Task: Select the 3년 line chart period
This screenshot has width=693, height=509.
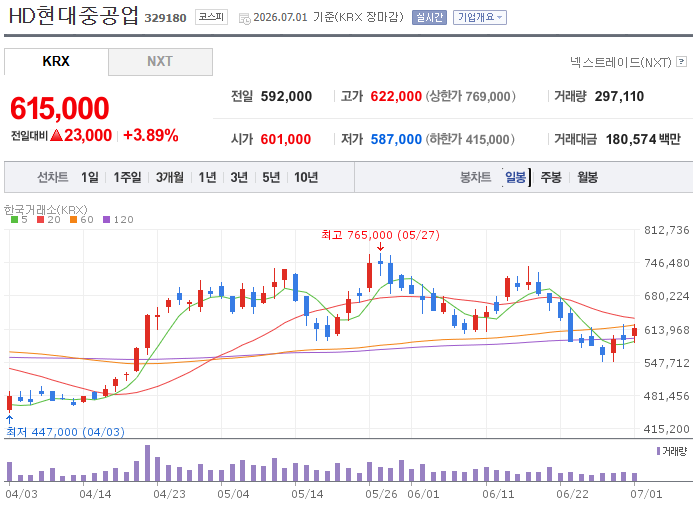Action: coord(239,177)
